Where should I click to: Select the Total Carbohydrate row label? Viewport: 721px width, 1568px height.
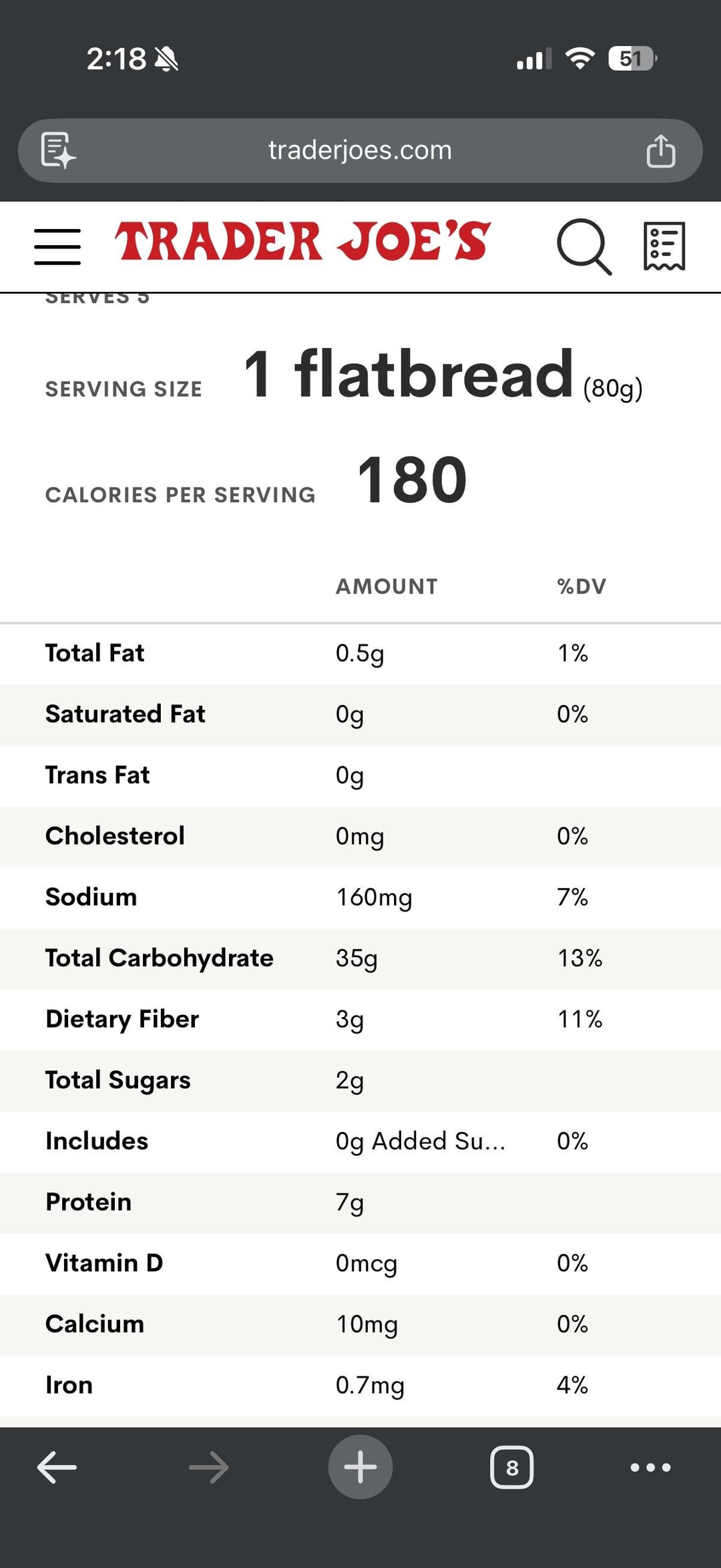coord(159,958)
